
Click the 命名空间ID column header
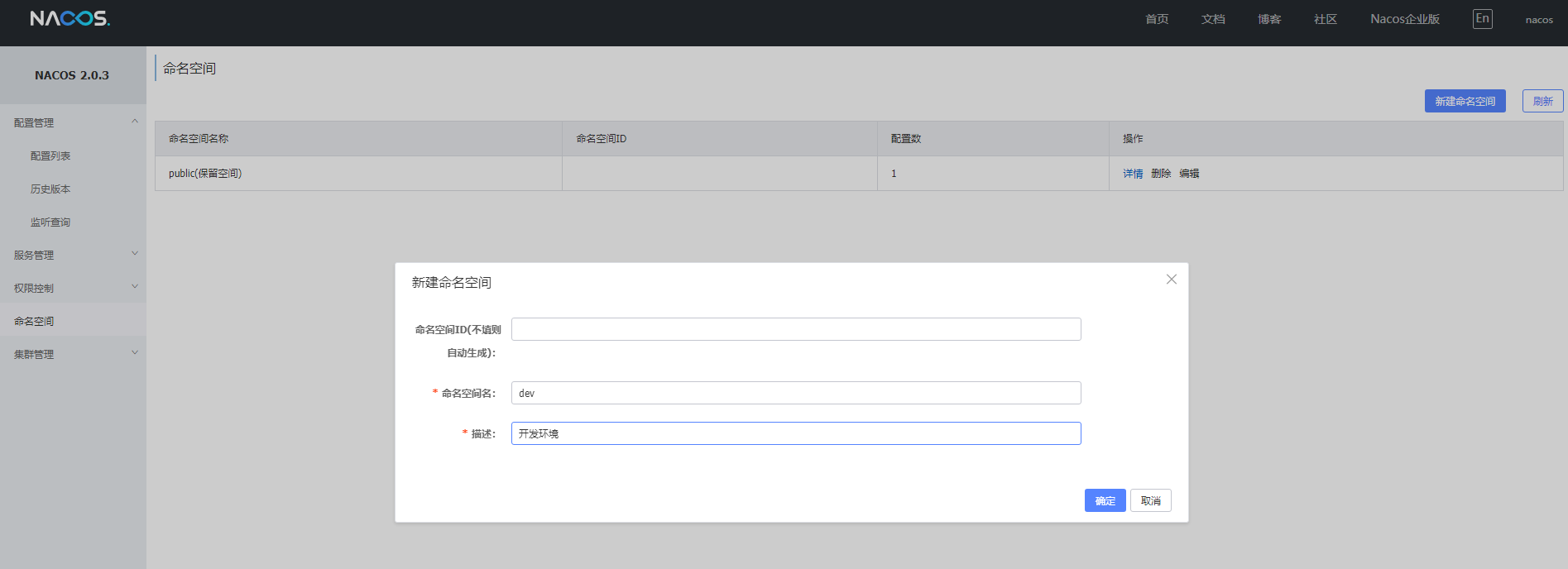tap(720, 139)
